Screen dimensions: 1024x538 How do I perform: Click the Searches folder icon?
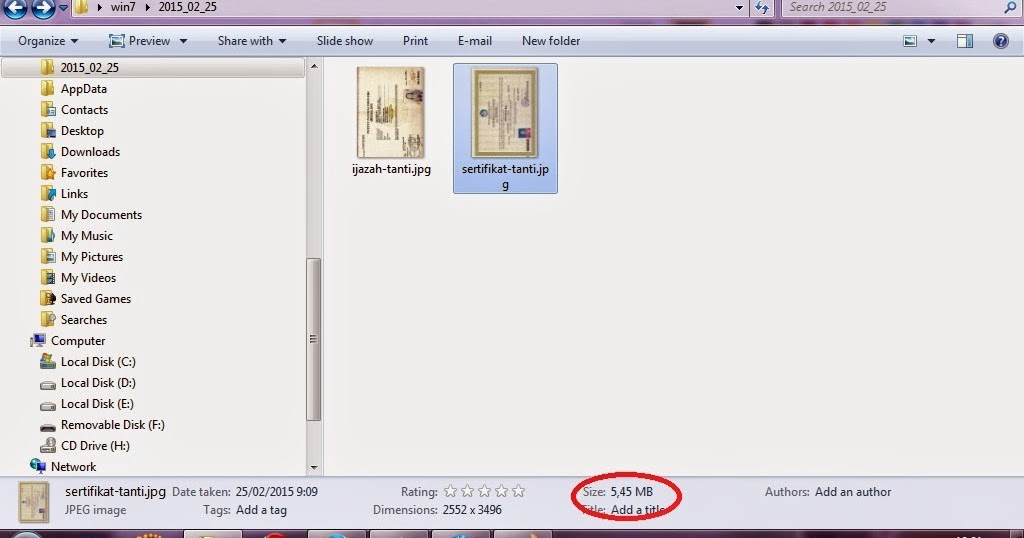click(48, 319)
